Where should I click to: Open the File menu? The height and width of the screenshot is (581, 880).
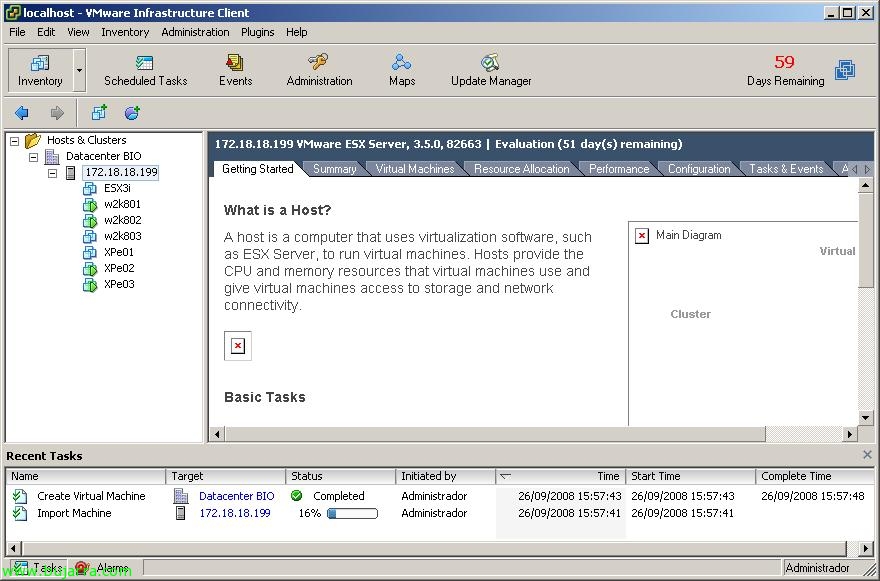pyautogui.click(x=17, y=32)
